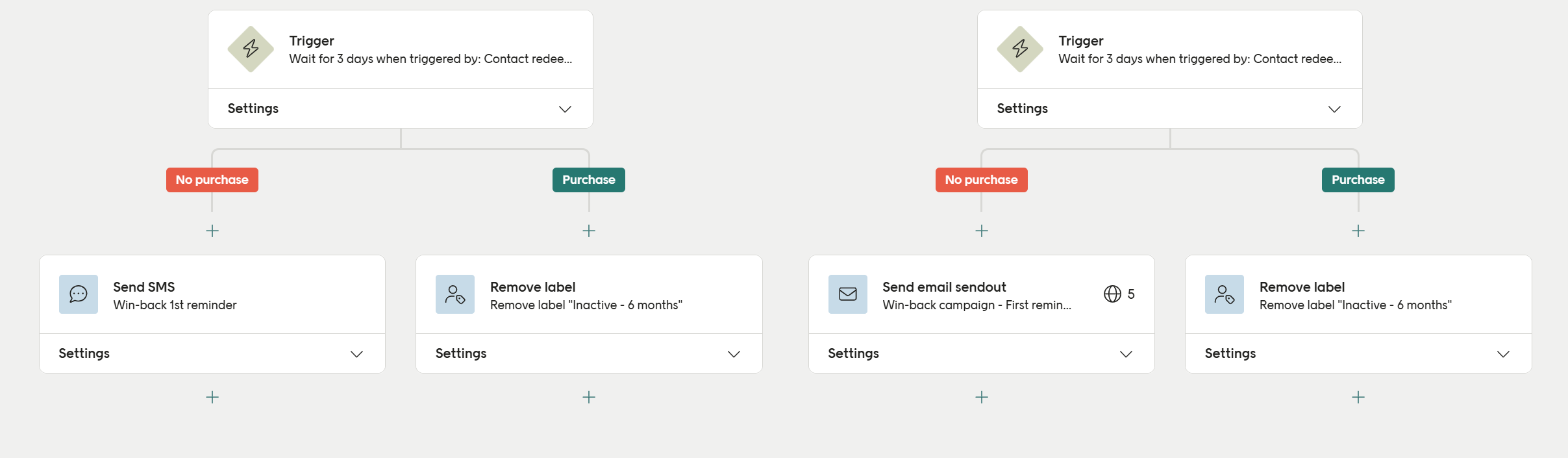Click the Send SMS chat bubble icon
The image size is (1568, 458).
(79, 294)
